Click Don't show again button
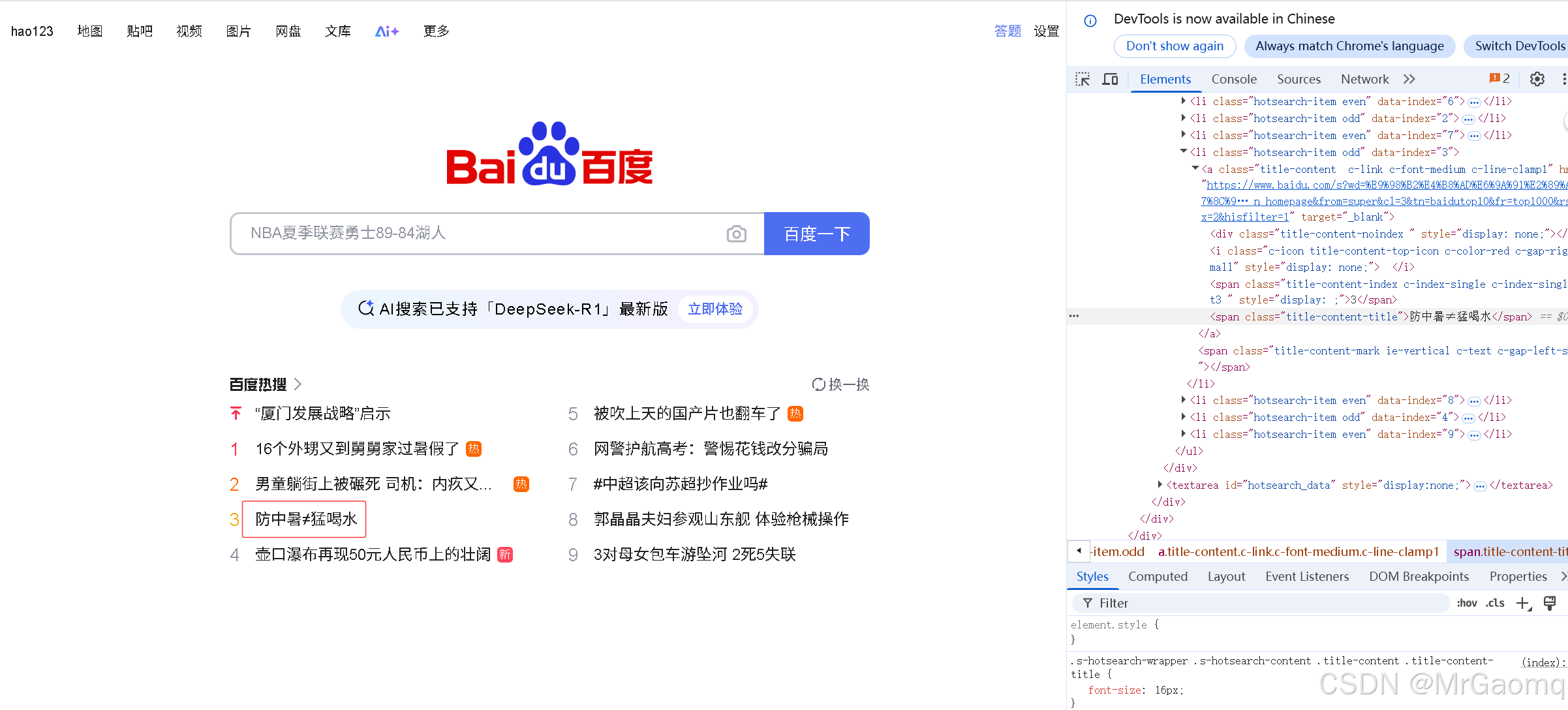The height and width of the screenshot is (710, 1568). pyautogui.click(x=1175, y=46)
